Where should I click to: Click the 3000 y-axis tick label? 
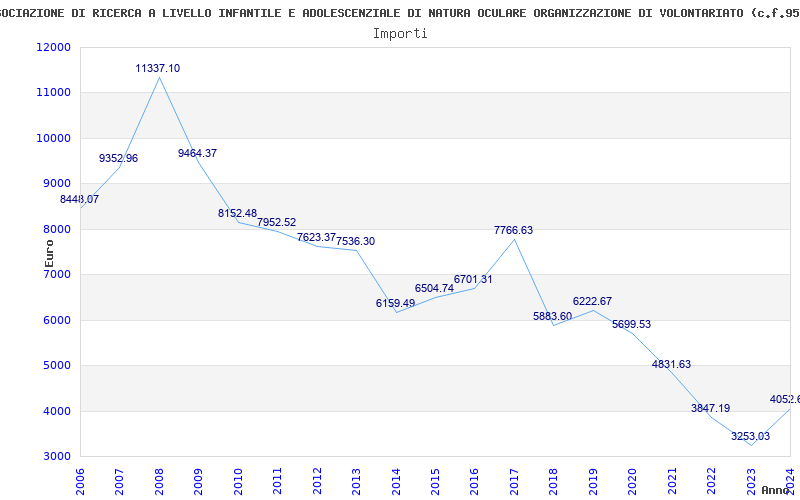coord(56,457)
